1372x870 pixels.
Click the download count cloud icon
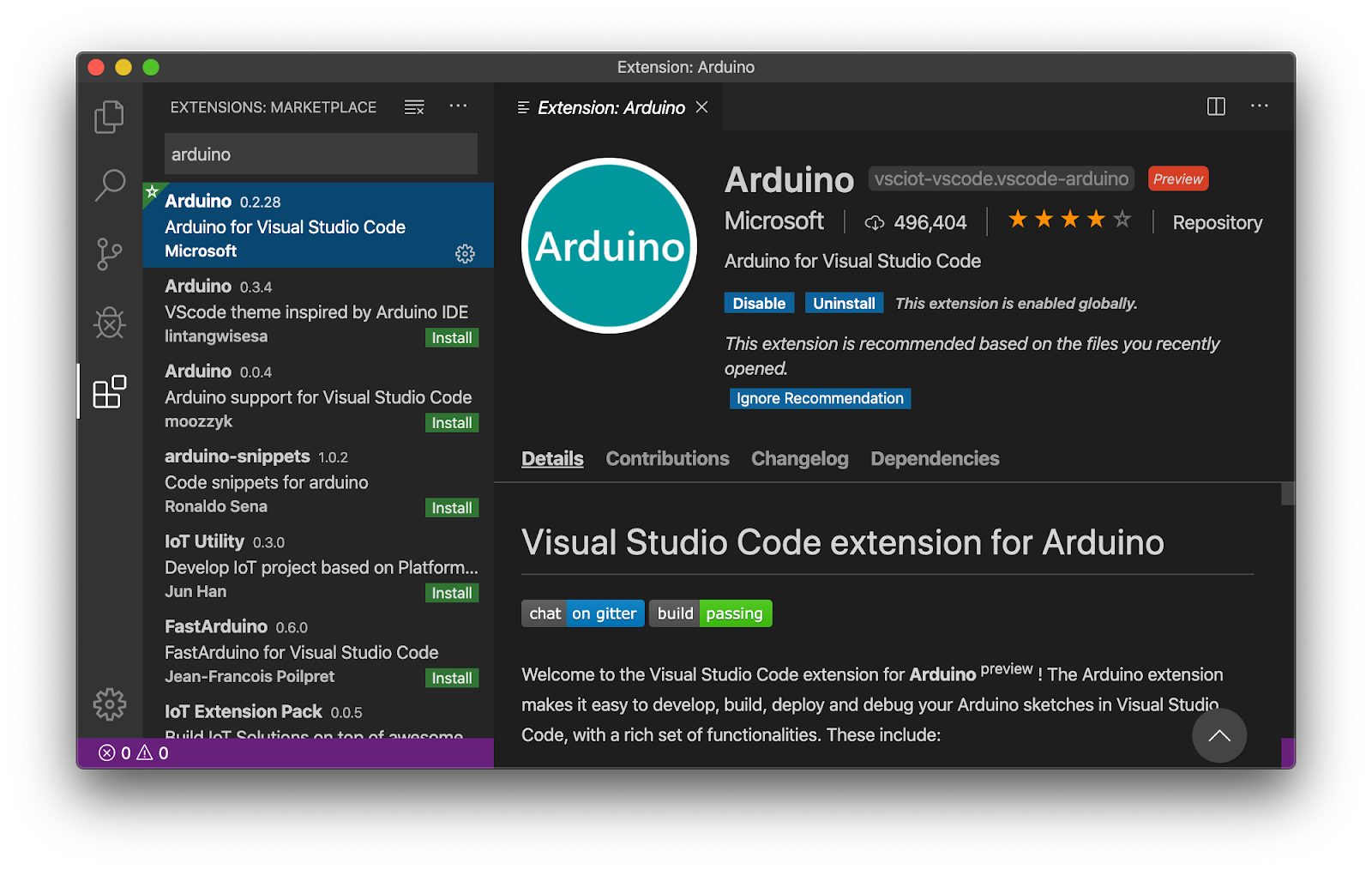[874, 223]
